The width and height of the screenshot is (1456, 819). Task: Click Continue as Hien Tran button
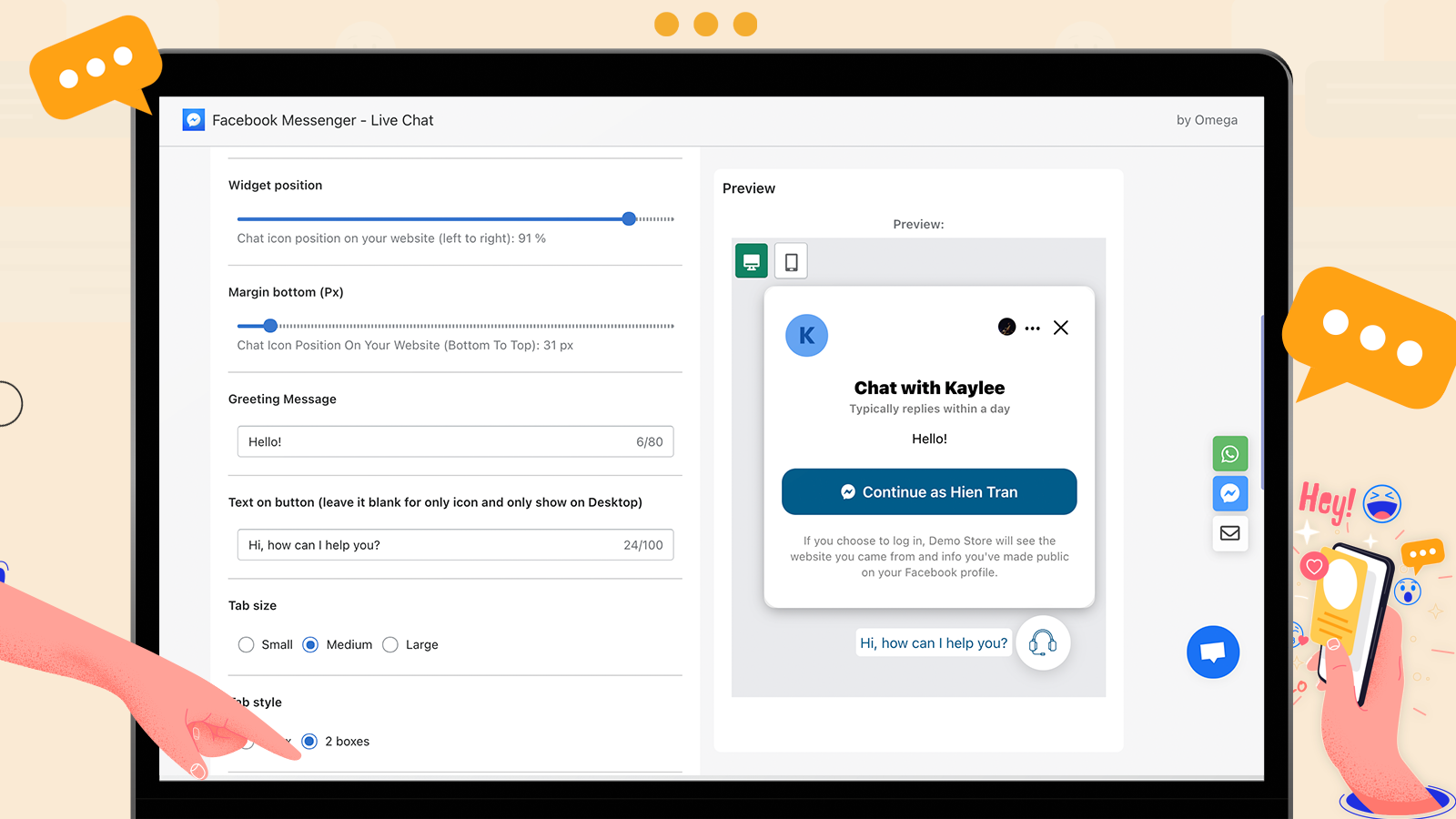929,492
